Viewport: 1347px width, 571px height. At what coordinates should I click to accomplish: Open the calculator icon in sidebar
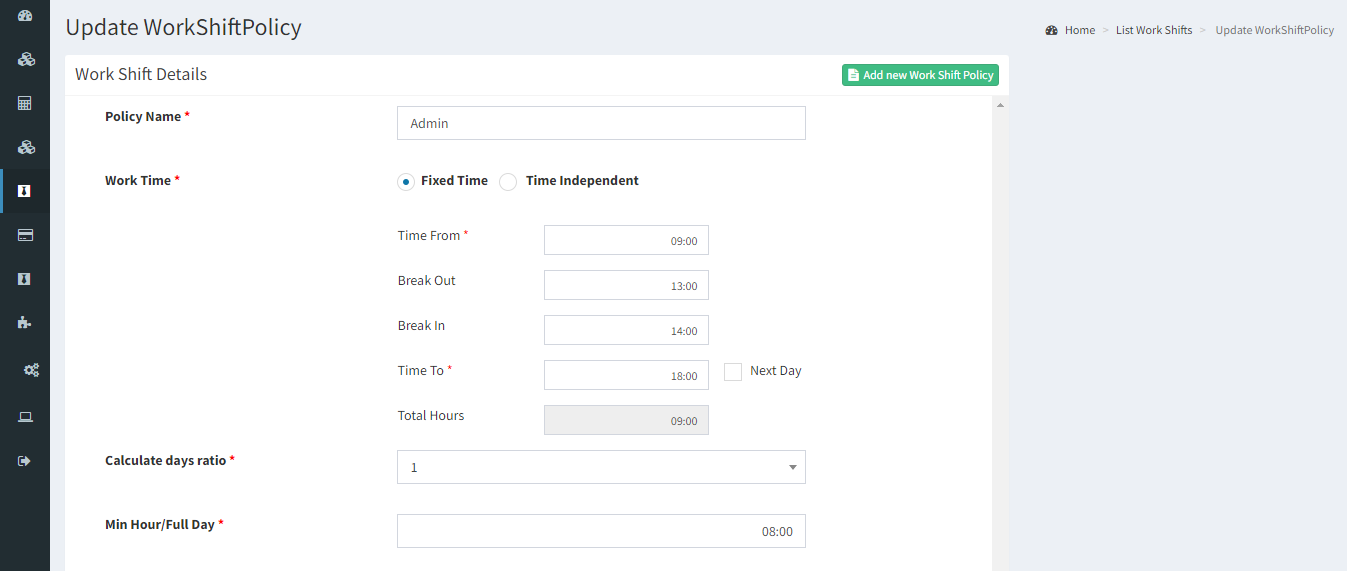tap(25, 103)
